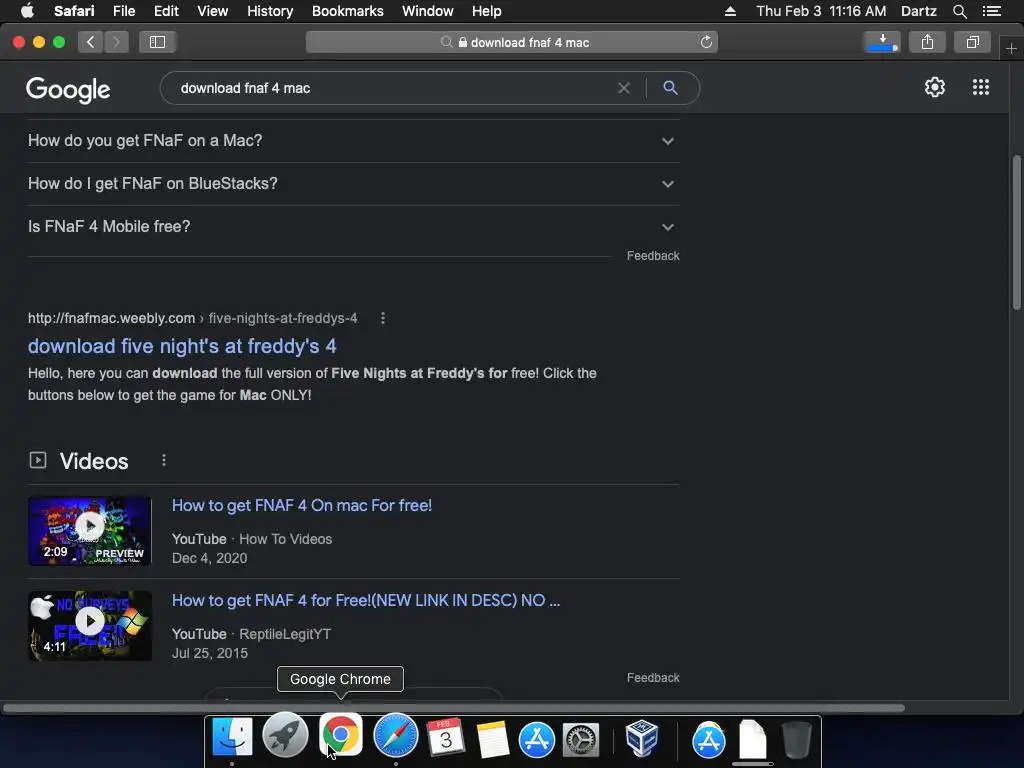The height and width of the screenshot is (768, 1024).
Task: Open VirtualBox from the Dock
Action: click(x=641, y=738)
